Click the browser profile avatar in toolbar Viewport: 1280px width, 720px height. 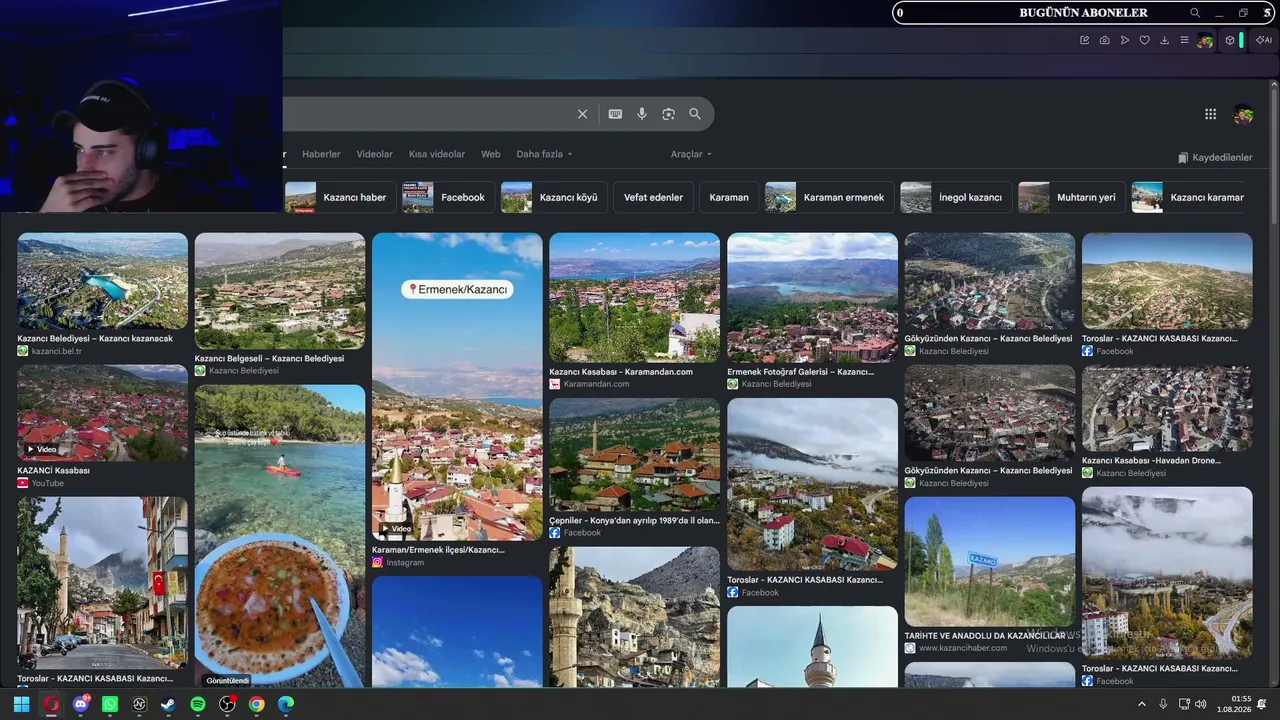pos(1205,40)
